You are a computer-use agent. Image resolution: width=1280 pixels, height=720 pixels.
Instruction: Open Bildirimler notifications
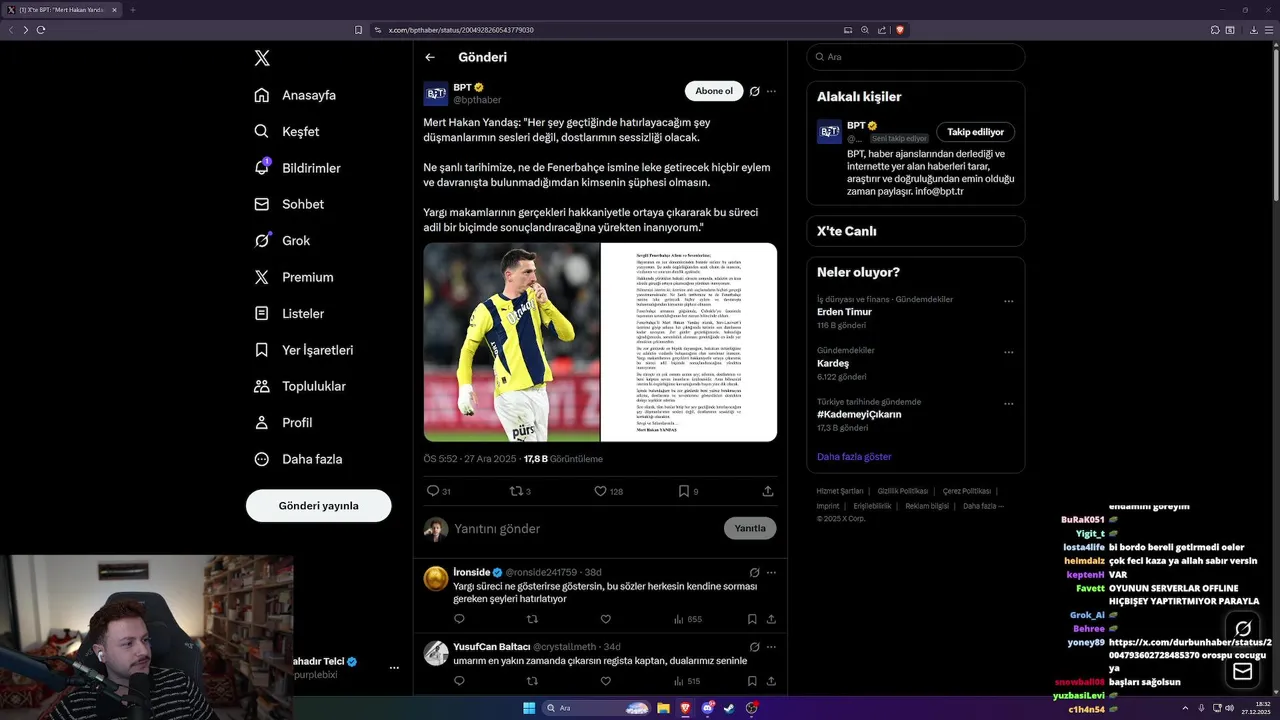pos(297,168)
